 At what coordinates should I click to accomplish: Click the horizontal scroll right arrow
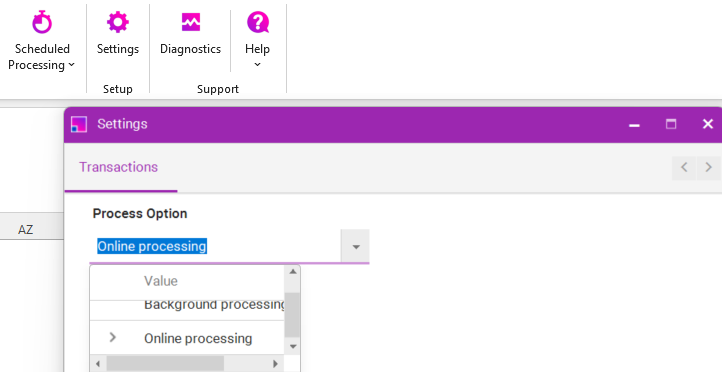(x=275, y=364)
